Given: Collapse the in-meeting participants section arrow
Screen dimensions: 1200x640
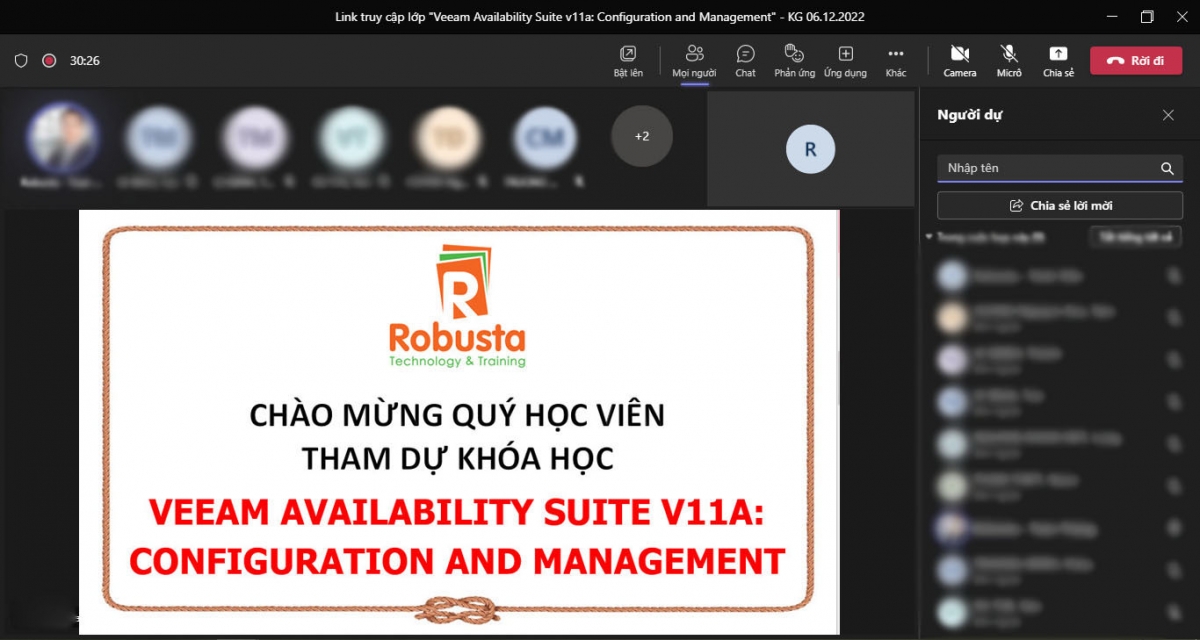Looking at the screenshot, I should tap(929, 237).
